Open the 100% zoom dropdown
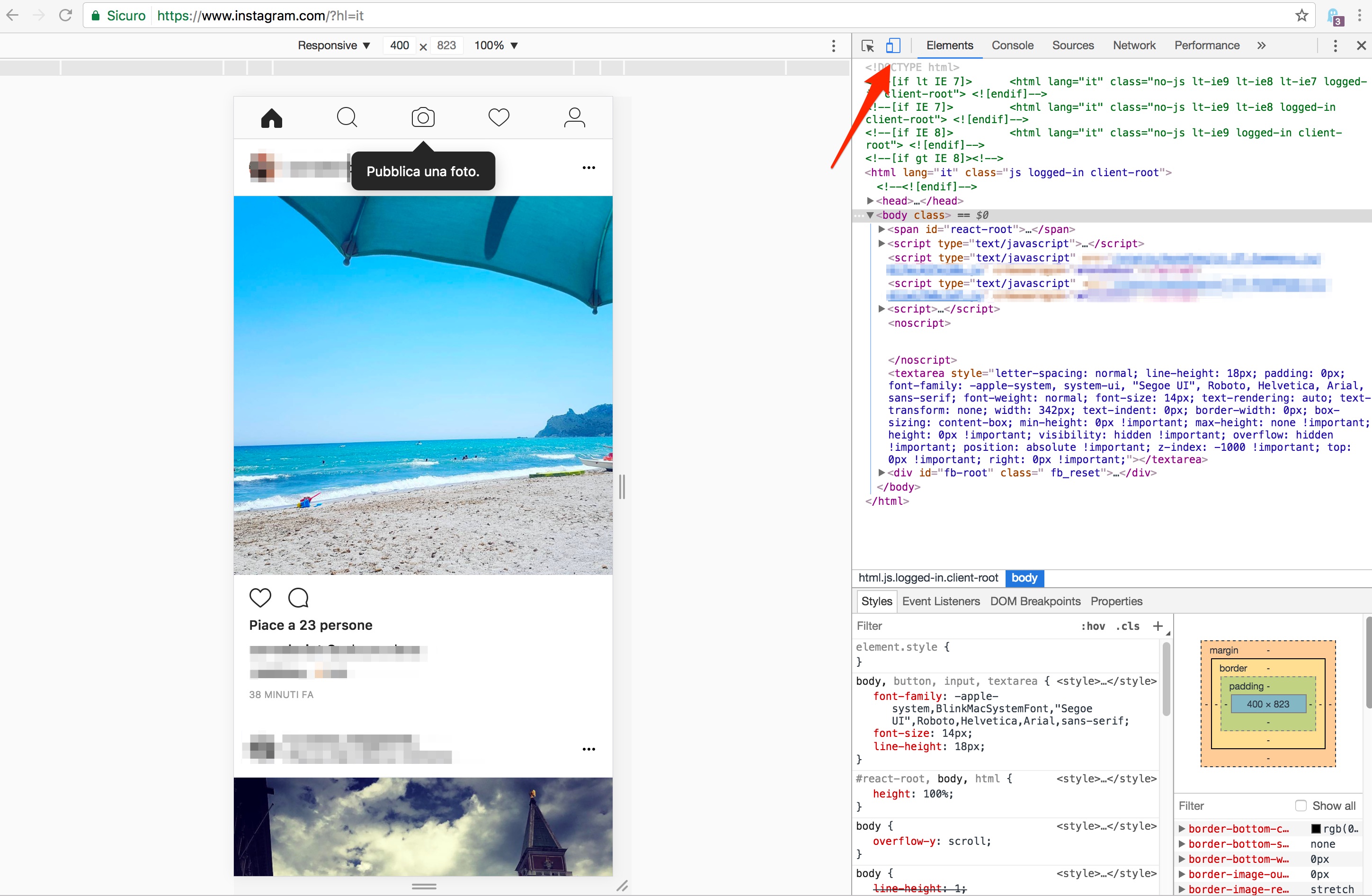This screenshot has height=896, width=1372. click(x=496, y=45)
